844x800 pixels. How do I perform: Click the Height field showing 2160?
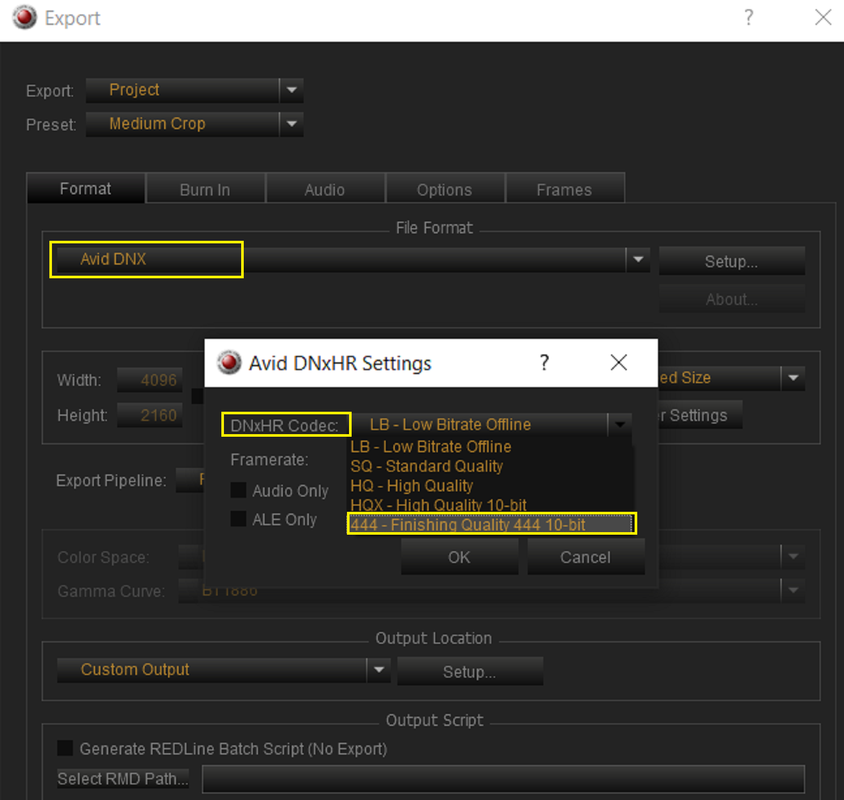coord(150,415)
